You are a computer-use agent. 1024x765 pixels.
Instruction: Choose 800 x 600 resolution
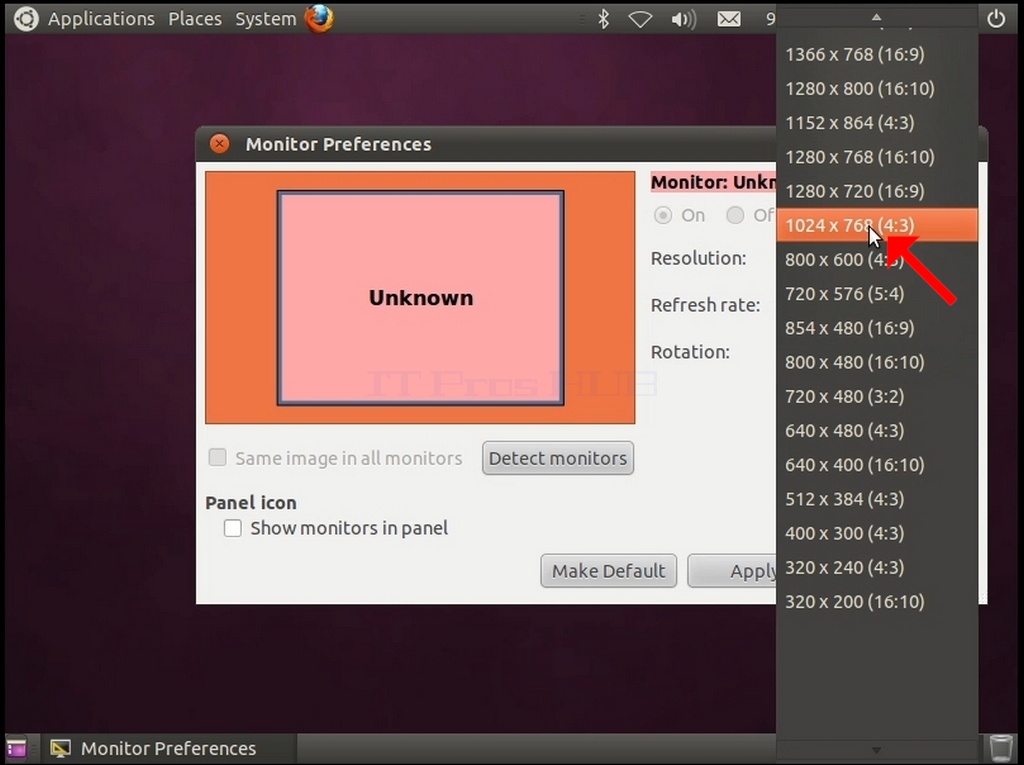click(877, 259)
